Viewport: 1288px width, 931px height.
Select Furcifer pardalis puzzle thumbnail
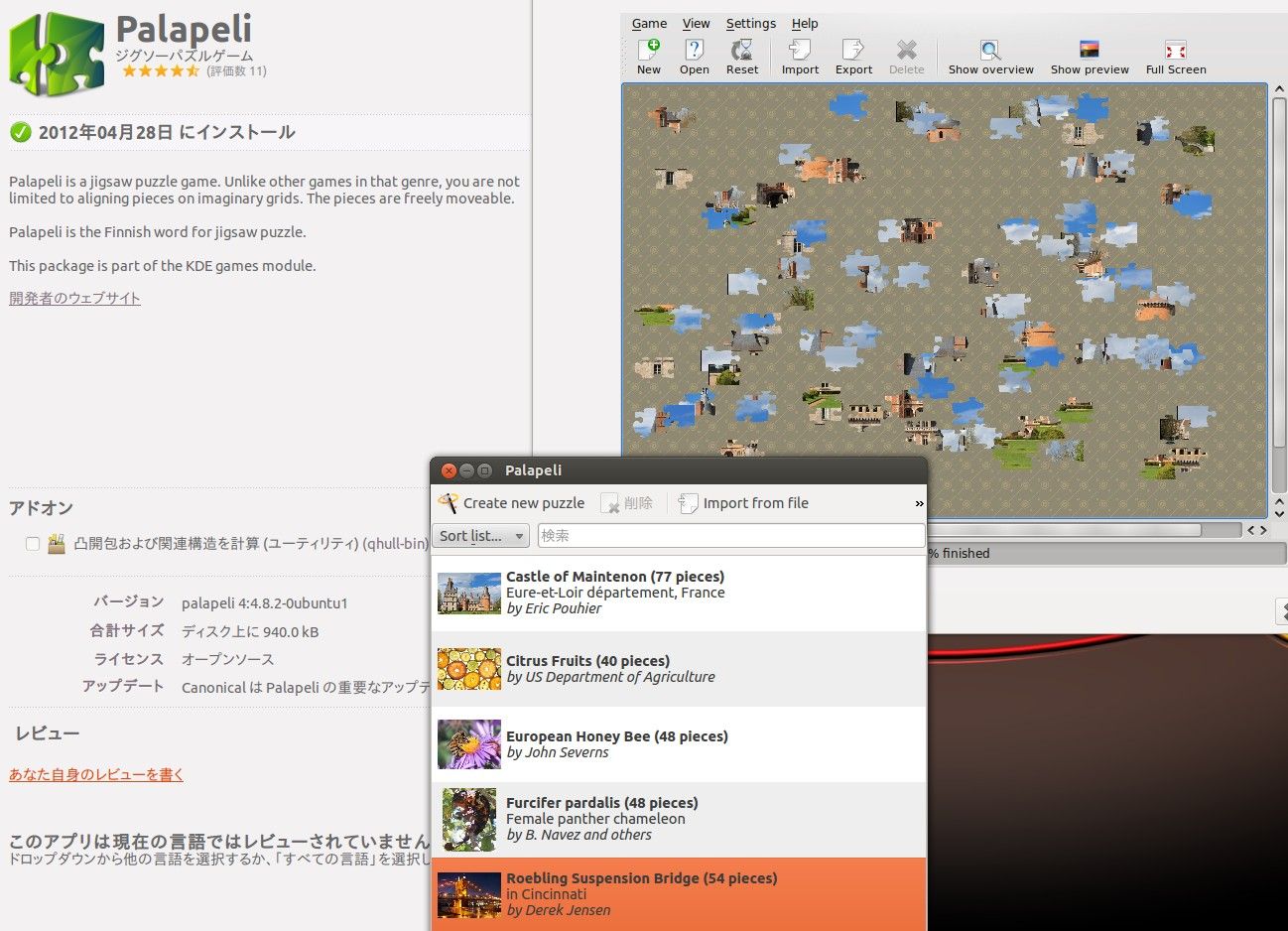tap(469, 820)
